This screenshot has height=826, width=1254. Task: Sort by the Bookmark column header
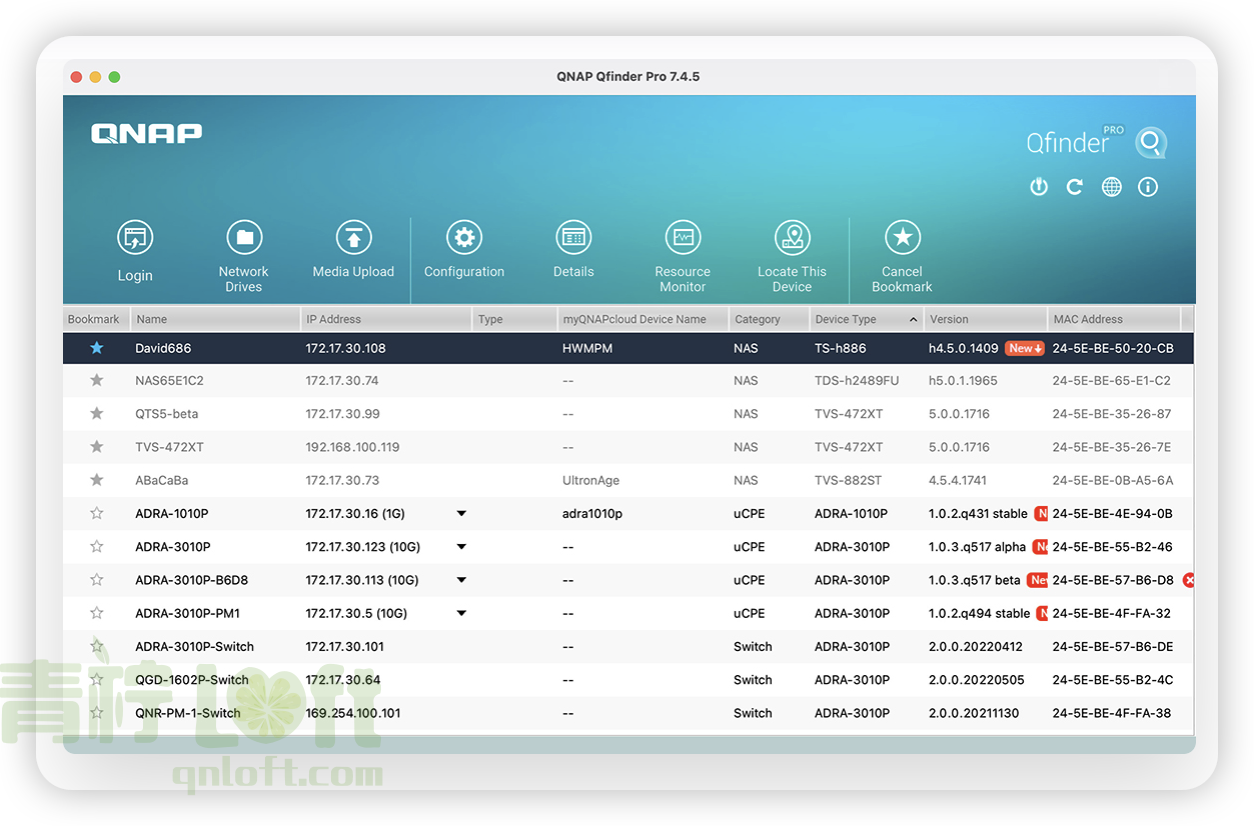[97, 320]
